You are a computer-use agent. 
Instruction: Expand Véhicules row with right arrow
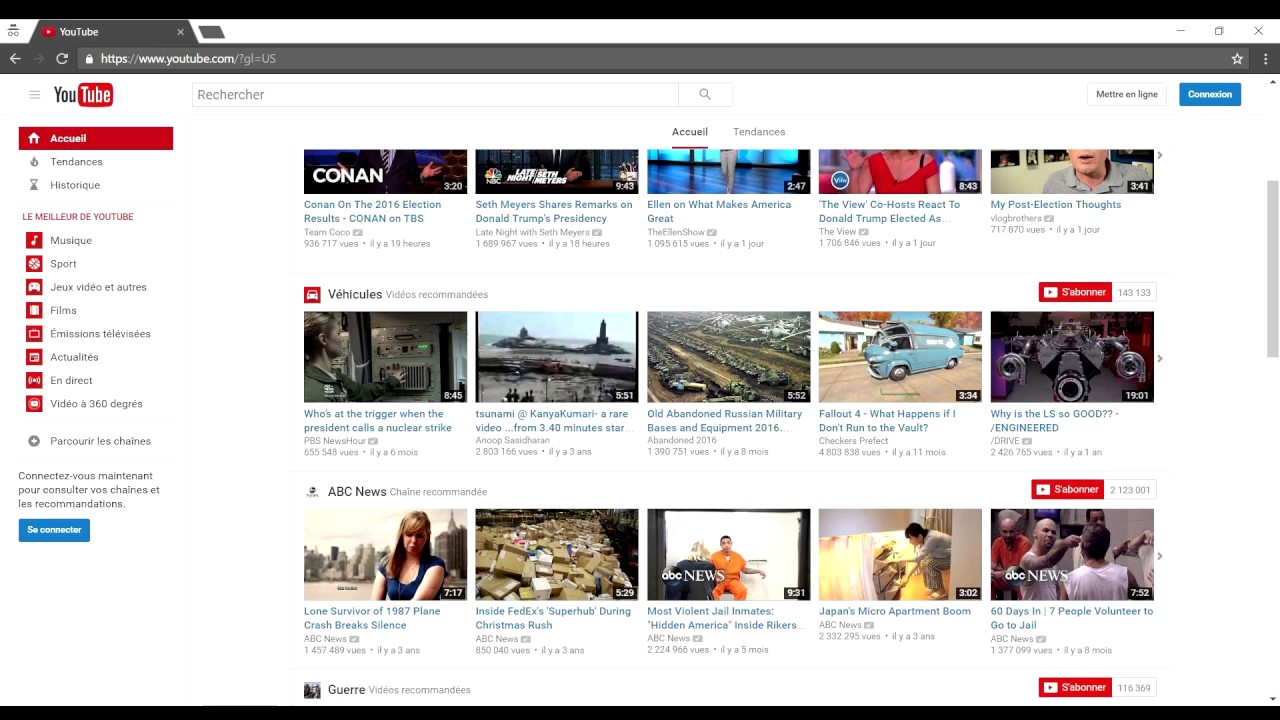click(1160, 358)
